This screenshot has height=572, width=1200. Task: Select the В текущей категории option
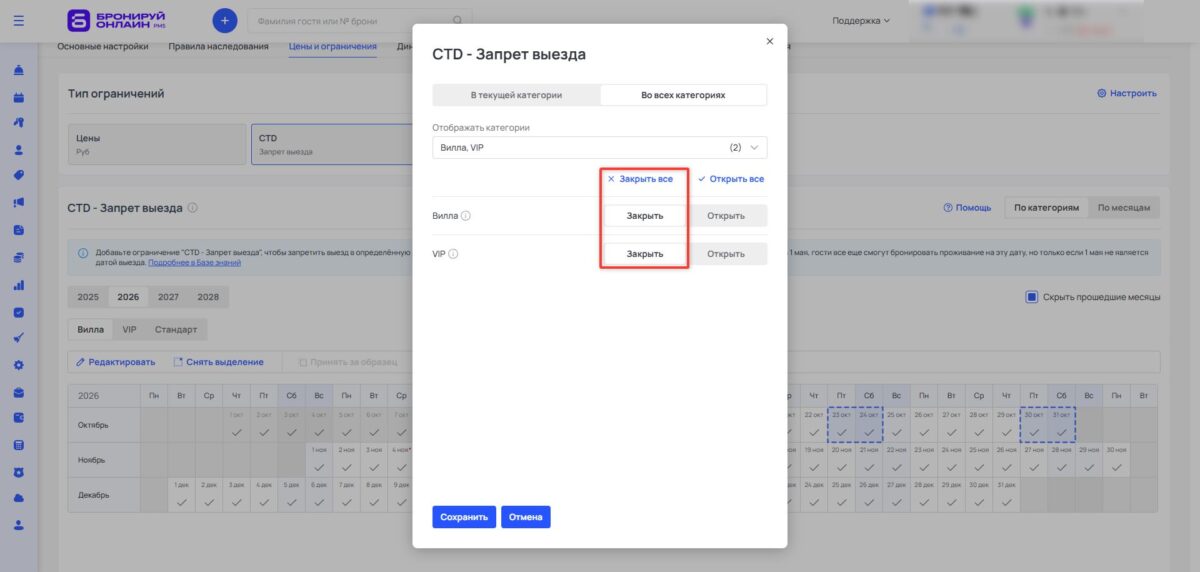coord(517,95)
